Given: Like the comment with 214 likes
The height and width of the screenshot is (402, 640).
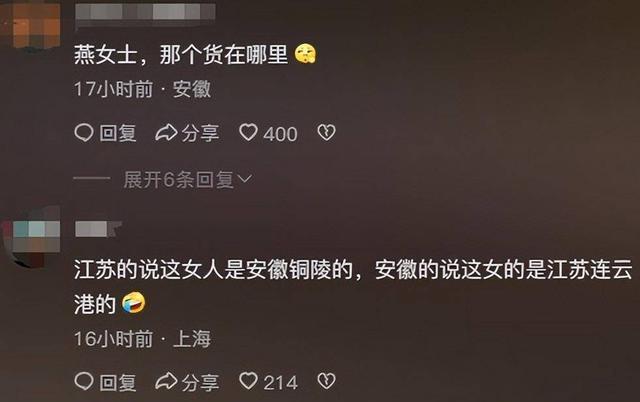Looking at the screenshot, I should (x=248, y=381).
